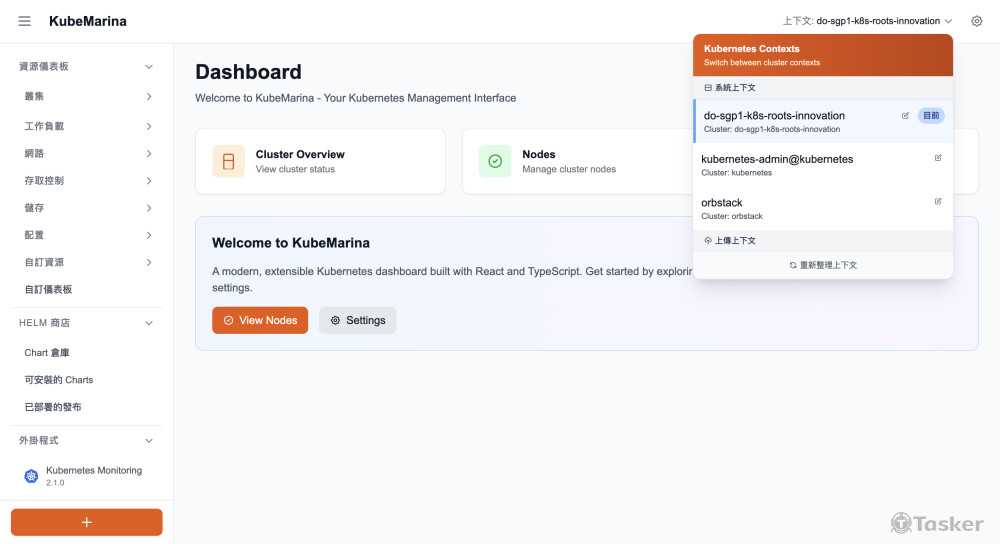This screenshot has height=544, width=1000.
Task: Click the upload icon beside 上傳上下文
Action: tap(708, 240)
